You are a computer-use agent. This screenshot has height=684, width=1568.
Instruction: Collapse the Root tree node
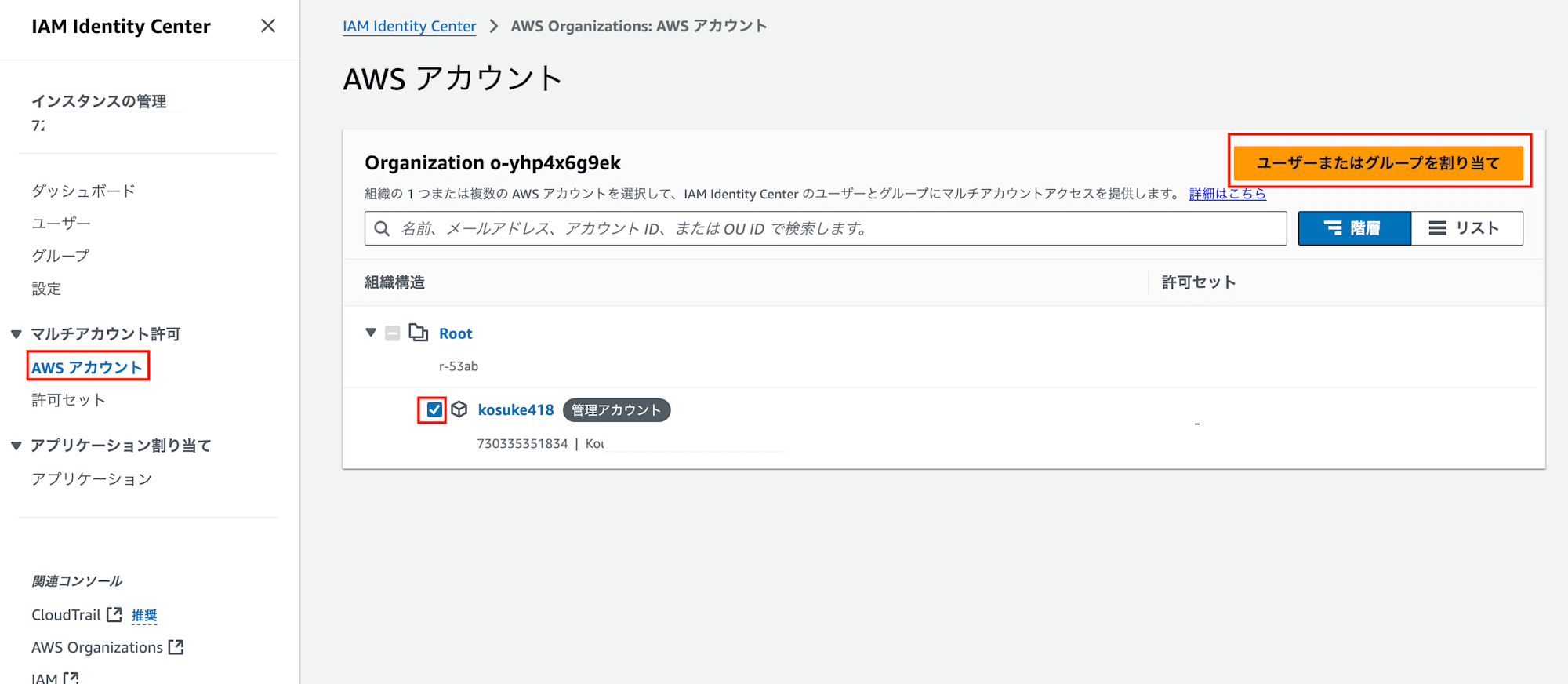pyautogui.click(x=371, y=333)
